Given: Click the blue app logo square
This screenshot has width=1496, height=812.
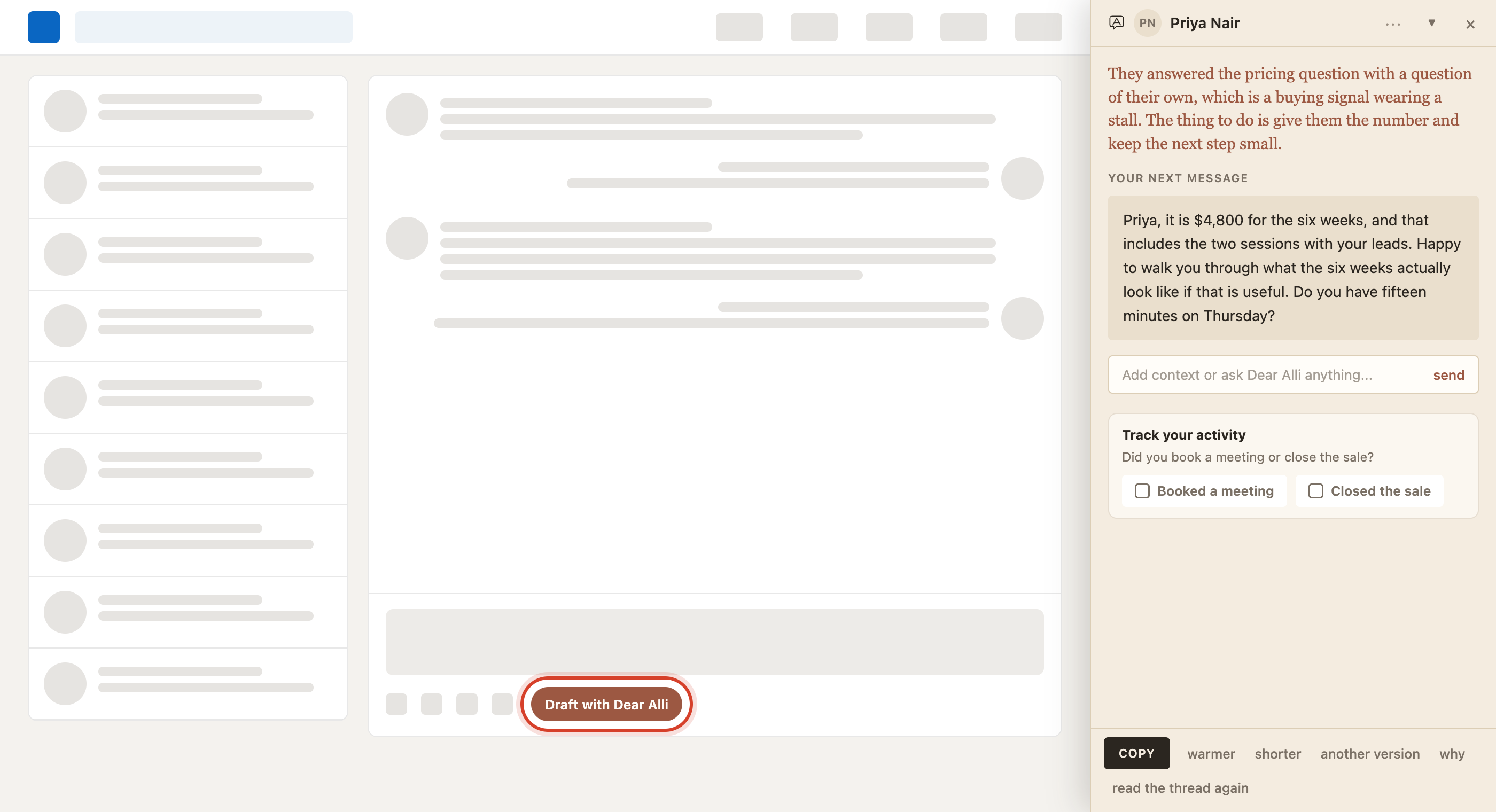Looking at the screenshot, I should click(44, 27).
